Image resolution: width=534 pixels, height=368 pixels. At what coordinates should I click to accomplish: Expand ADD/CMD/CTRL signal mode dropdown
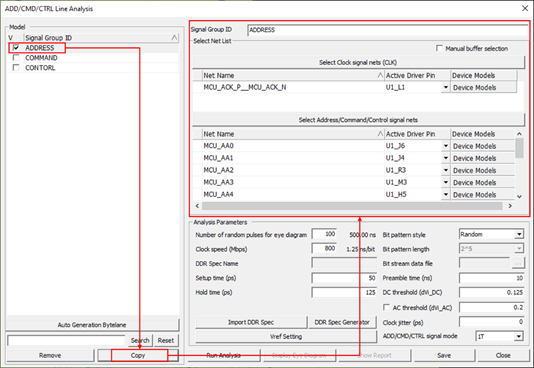pos(518,336)
